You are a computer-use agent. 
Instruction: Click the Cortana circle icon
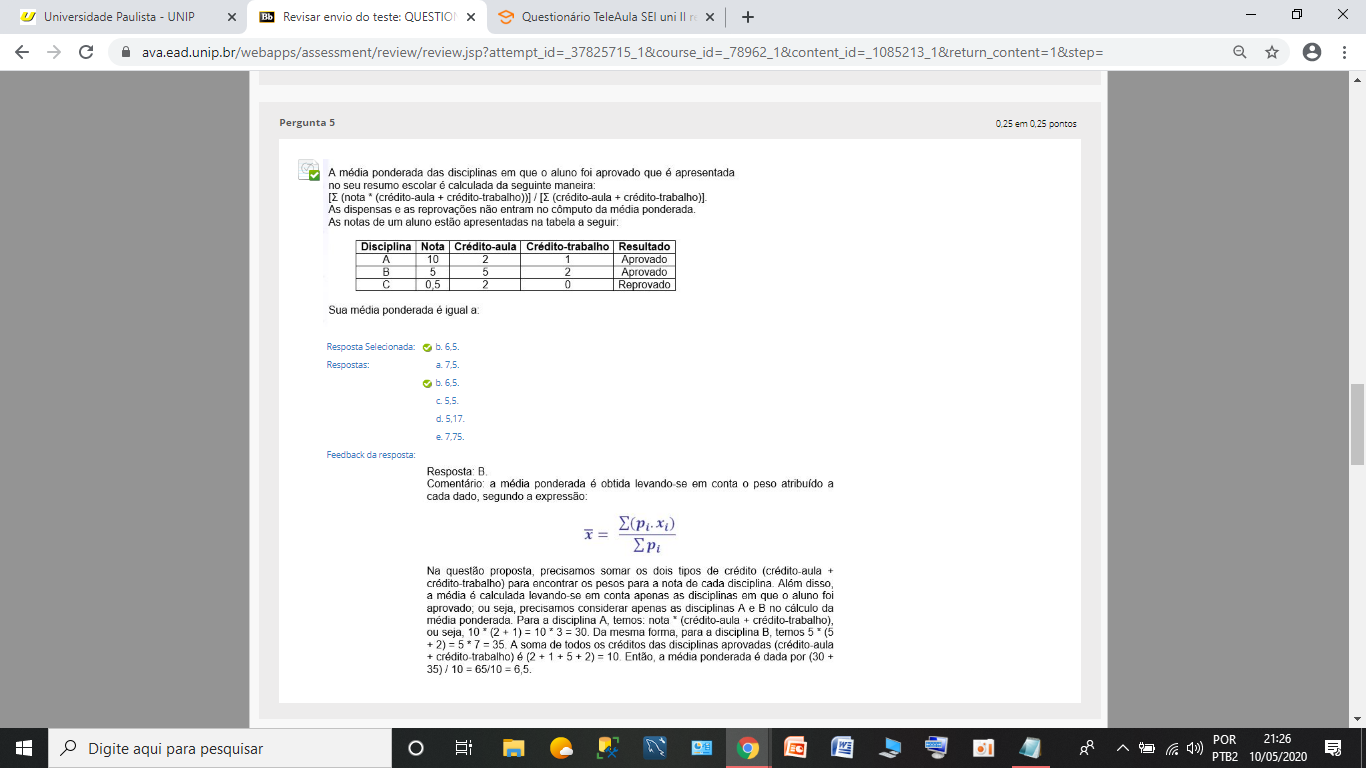pyautogui.click(x=416, y=748)
